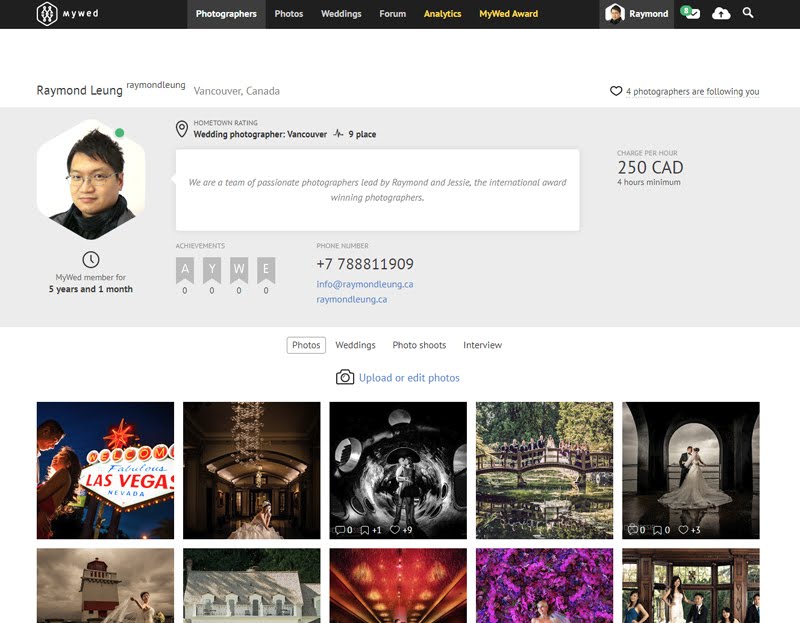
Task: Open the wedding party window photo
Action: click(x=691, y=586)
